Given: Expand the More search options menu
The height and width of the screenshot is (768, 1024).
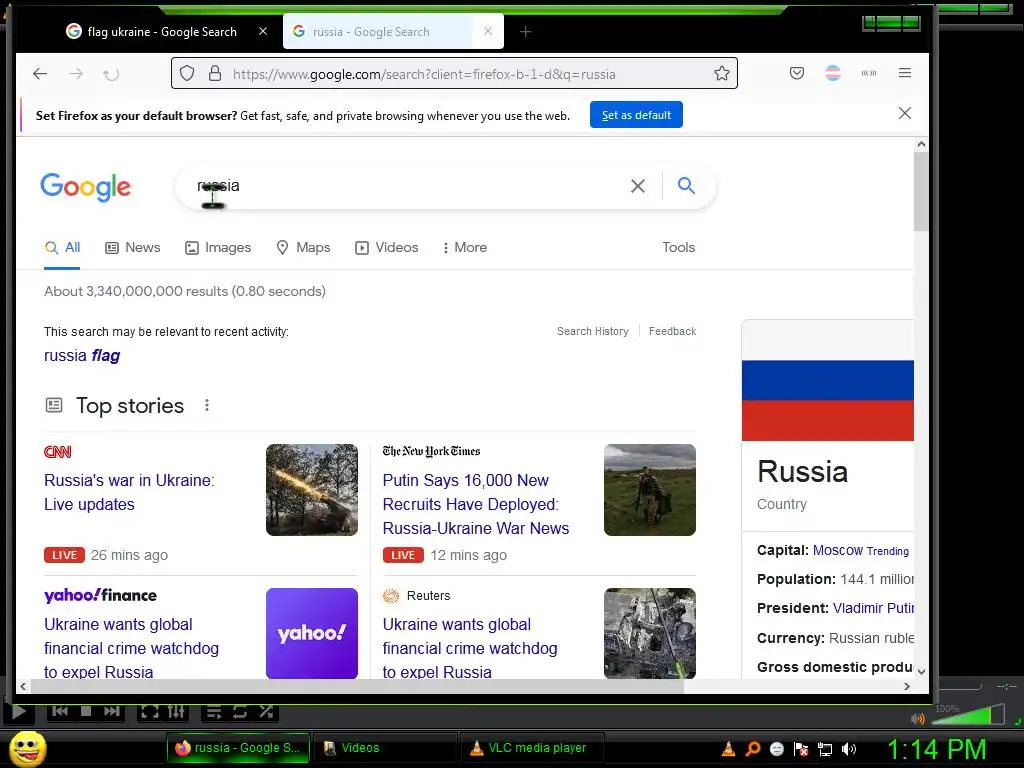Looking at the screenshot, I should coord(464,248).
